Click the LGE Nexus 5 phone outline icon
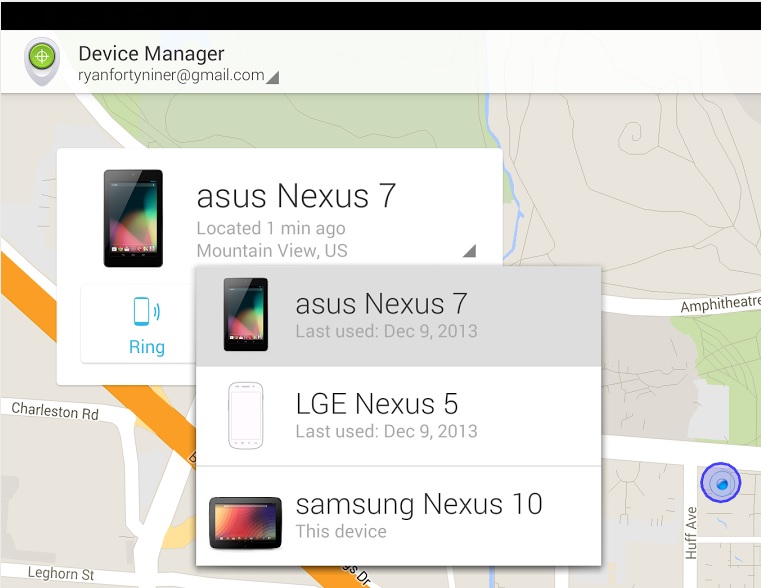 246,416
